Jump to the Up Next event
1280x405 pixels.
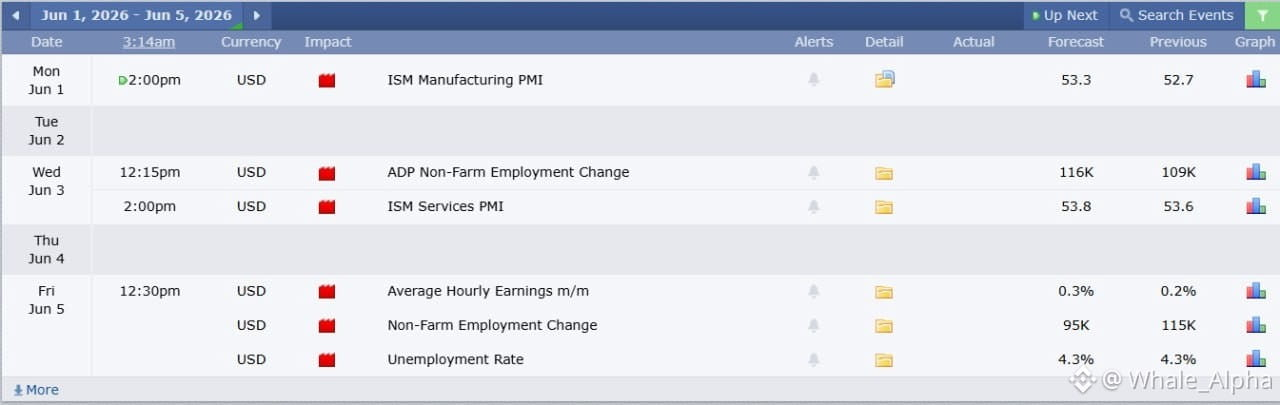pyautogui.click(x=1064, y=15)
